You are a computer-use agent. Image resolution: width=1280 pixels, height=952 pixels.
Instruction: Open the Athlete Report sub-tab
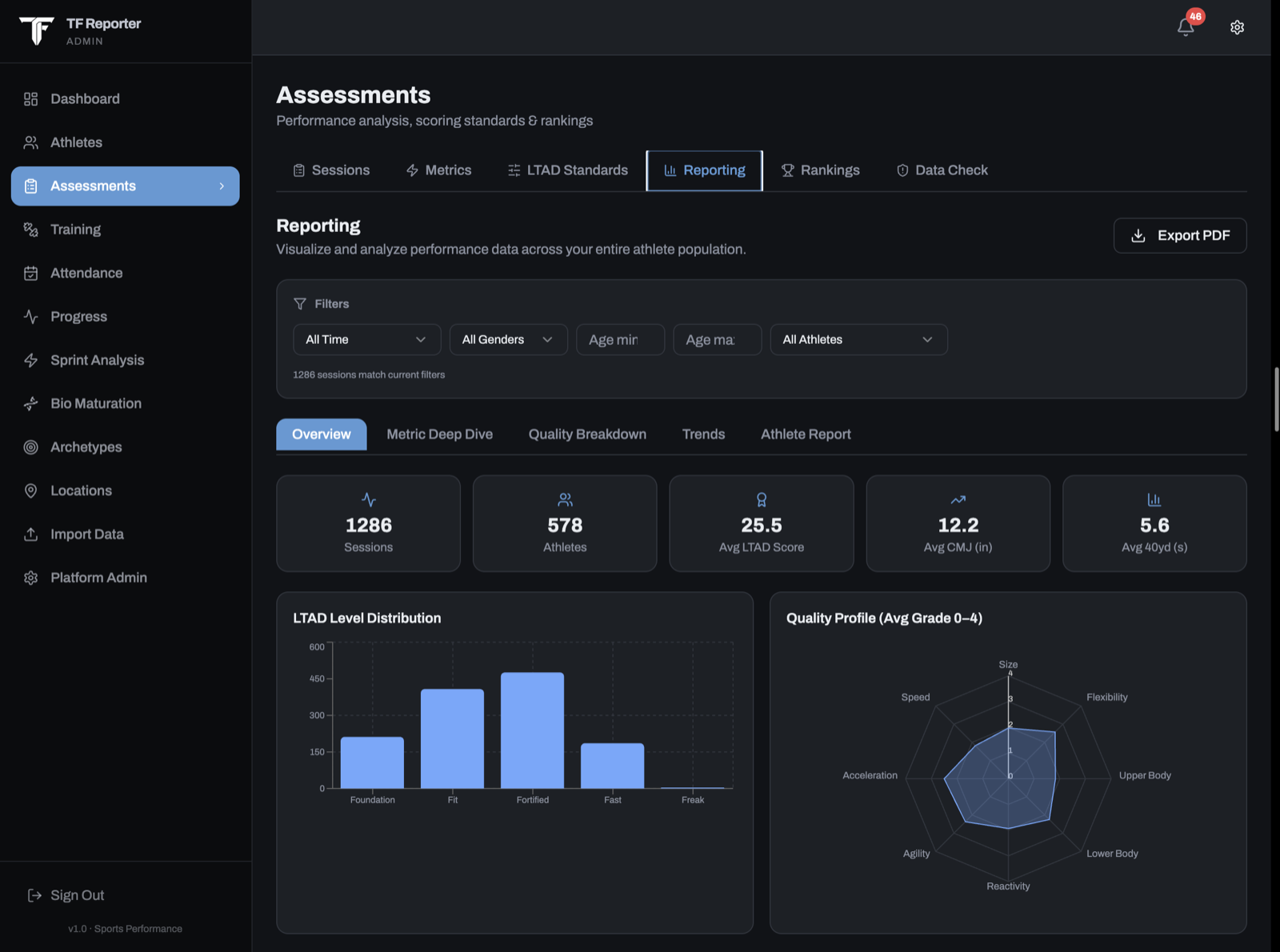(806, 434)
